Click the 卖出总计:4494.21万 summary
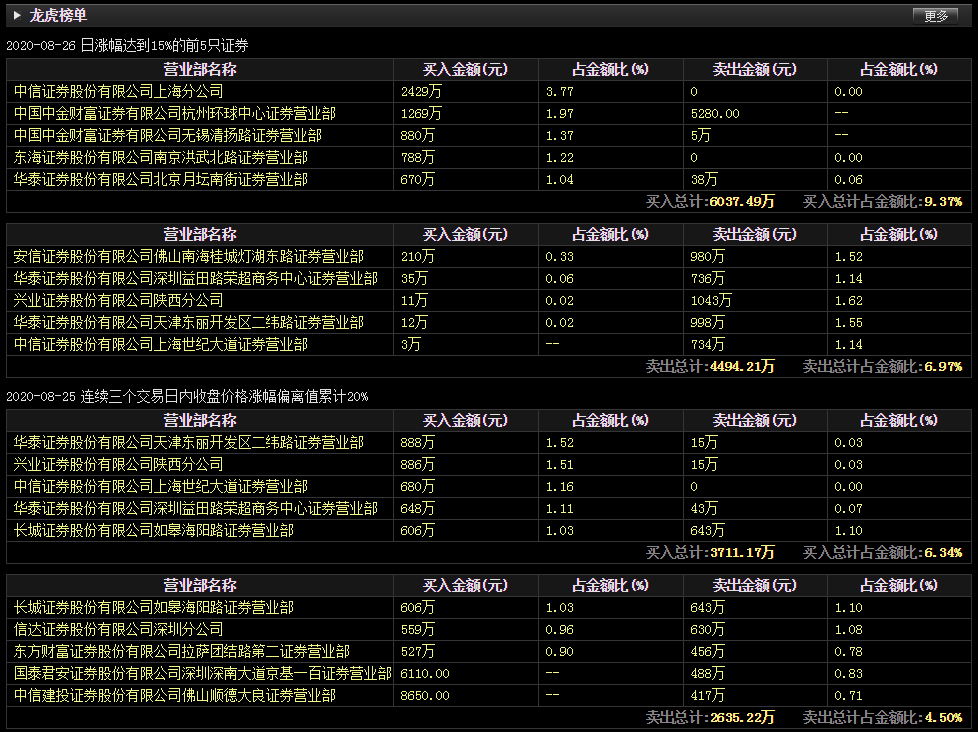 pos(710,367)
